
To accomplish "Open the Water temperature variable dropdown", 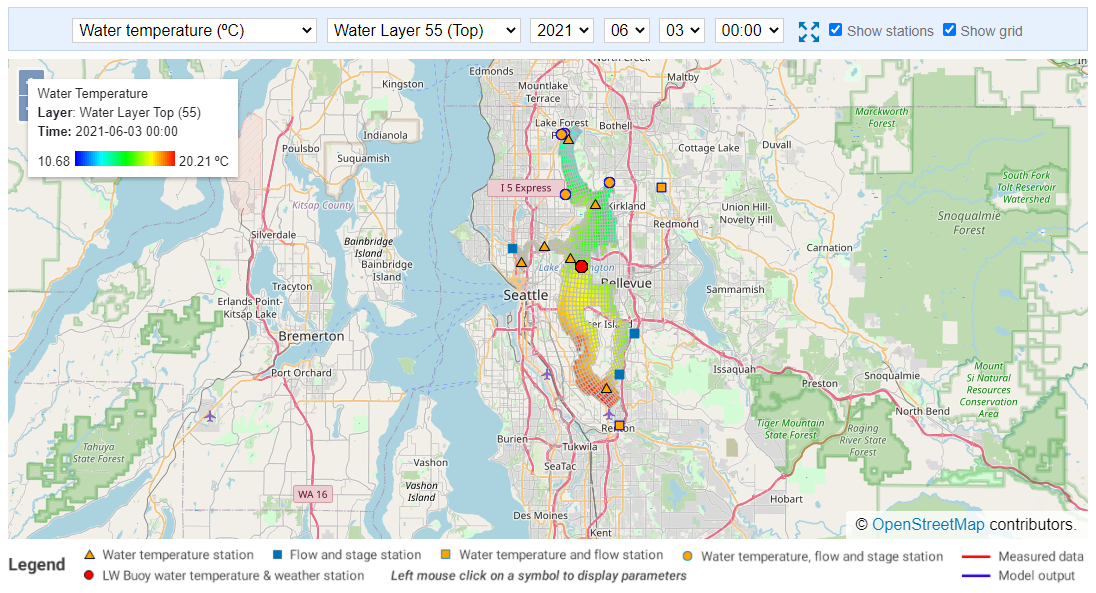I will click(x=194, y=30).
